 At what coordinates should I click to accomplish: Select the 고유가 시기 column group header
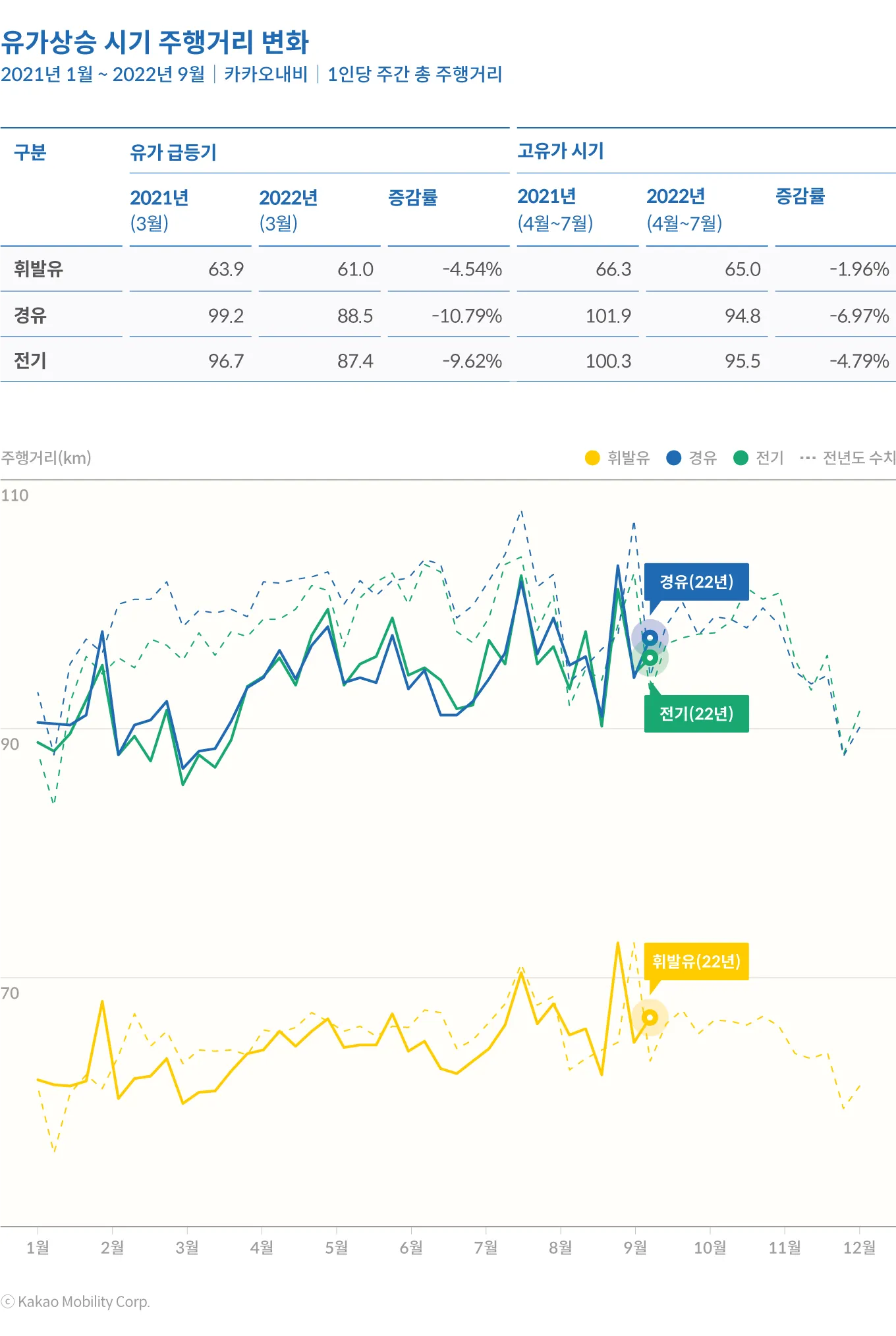(x=561, y=151)
